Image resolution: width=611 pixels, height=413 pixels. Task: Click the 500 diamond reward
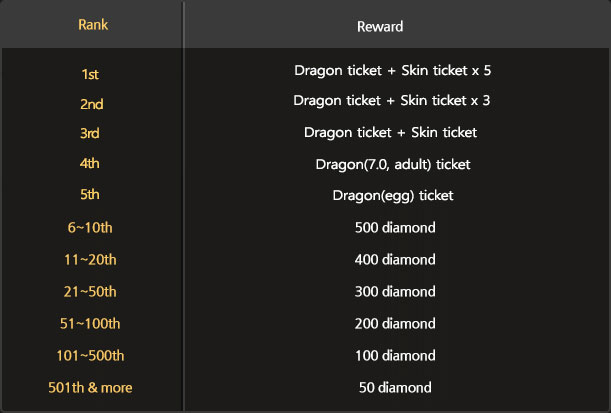point(394,228)
